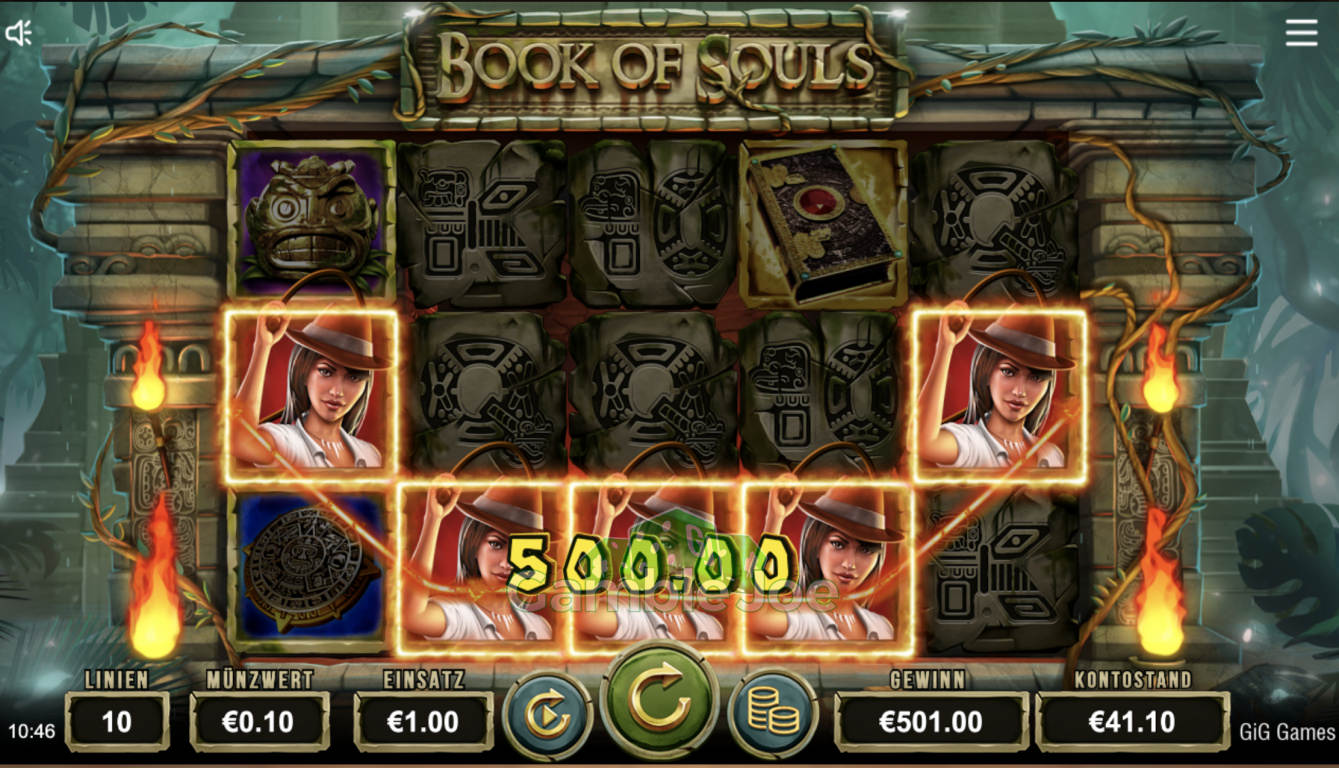
Task: Click the GiG Games provider label
Action: [x=1286, y=732]
